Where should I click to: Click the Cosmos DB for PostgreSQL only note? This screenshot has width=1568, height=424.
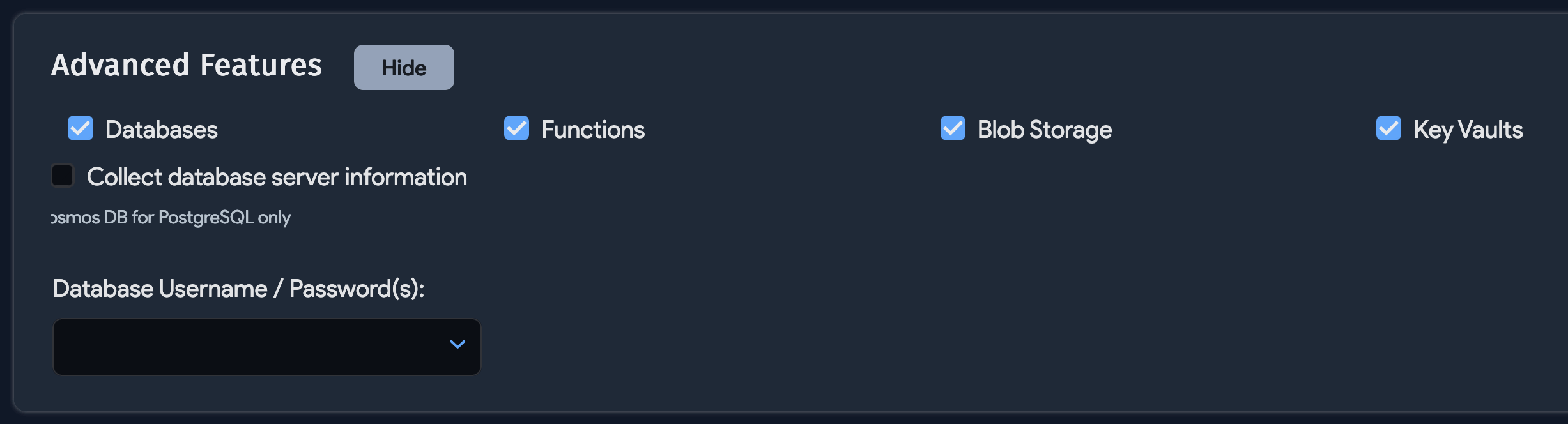[171, 217]
